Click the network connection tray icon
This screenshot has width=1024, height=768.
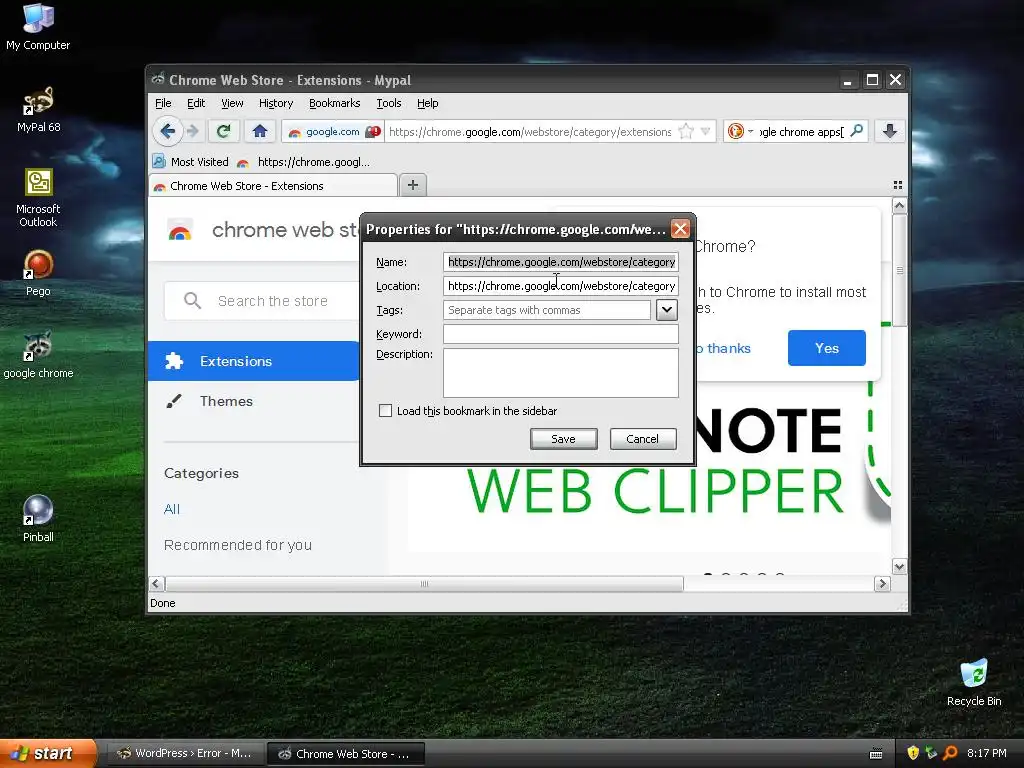pos(931,753)
